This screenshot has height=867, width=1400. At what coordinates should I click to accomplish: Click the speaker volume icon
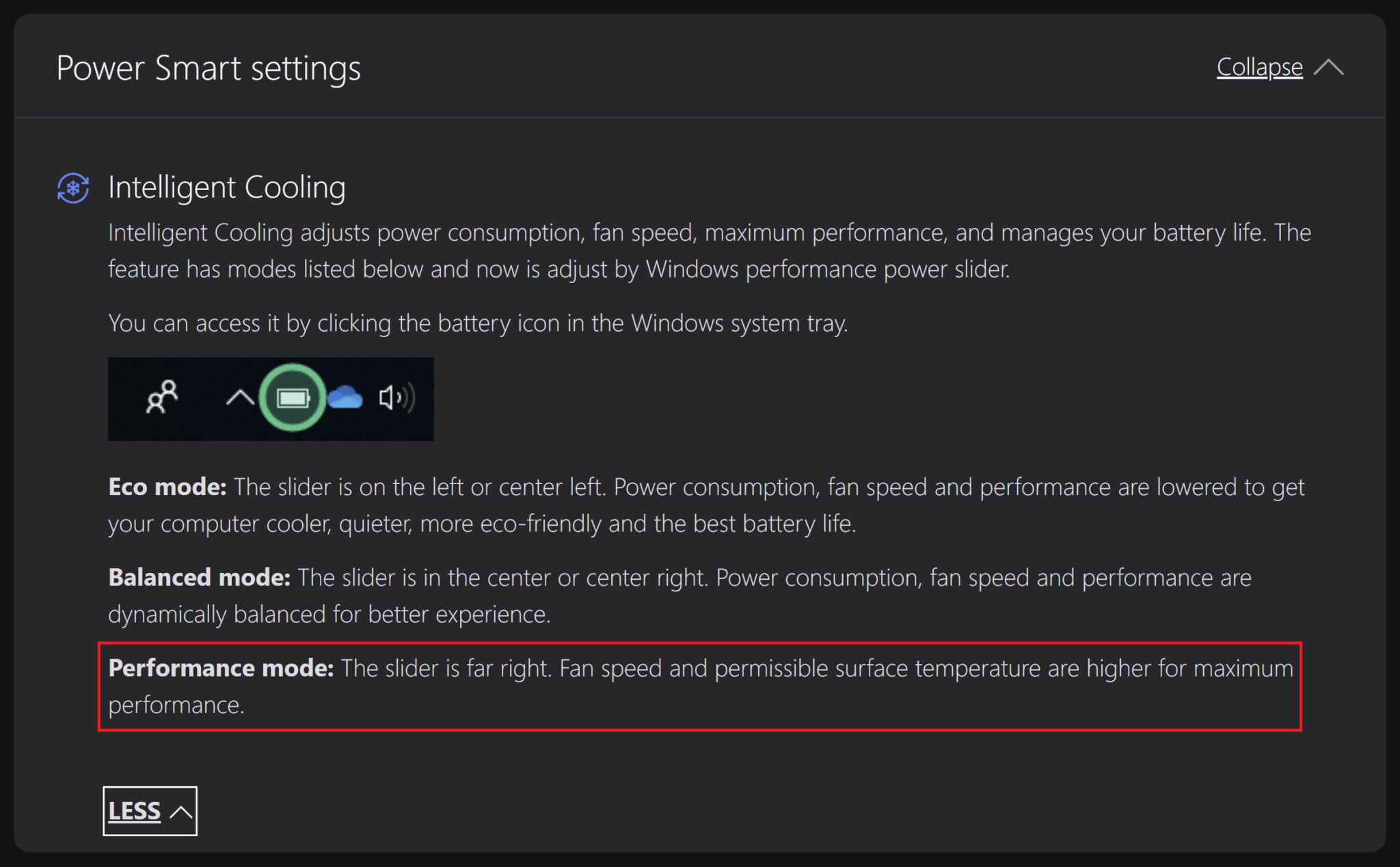coord(396,397)
